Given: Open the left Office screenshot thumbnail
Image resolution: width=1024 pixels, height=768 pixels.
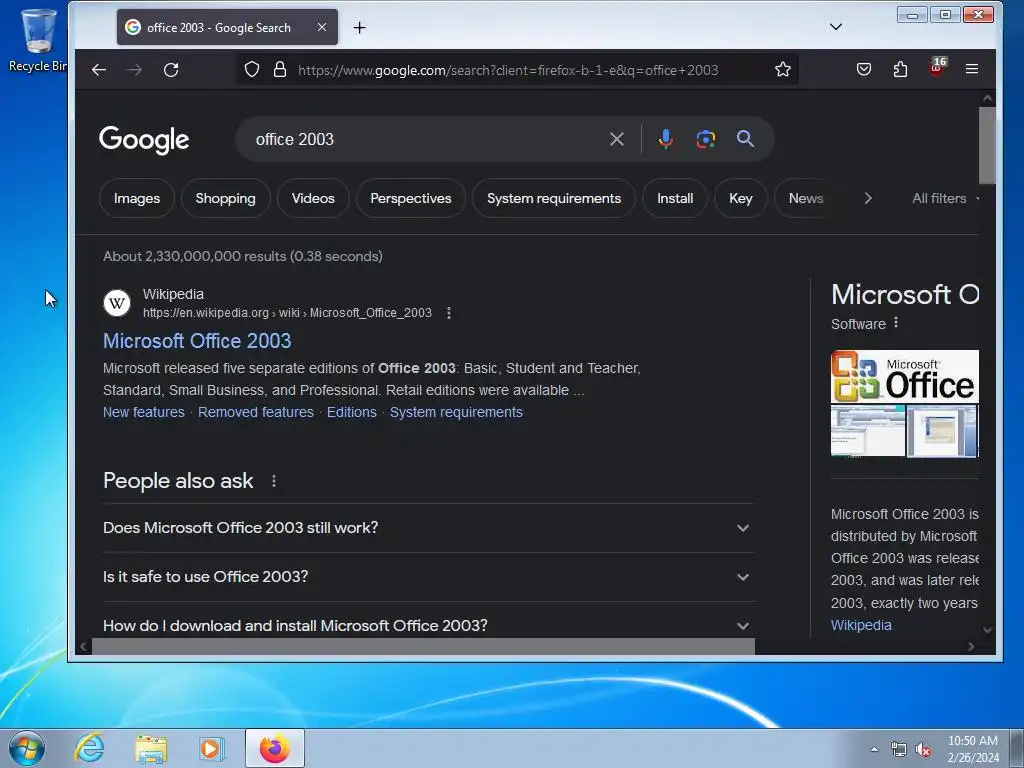Looking at the screenshot, I should tap(867, 430).
